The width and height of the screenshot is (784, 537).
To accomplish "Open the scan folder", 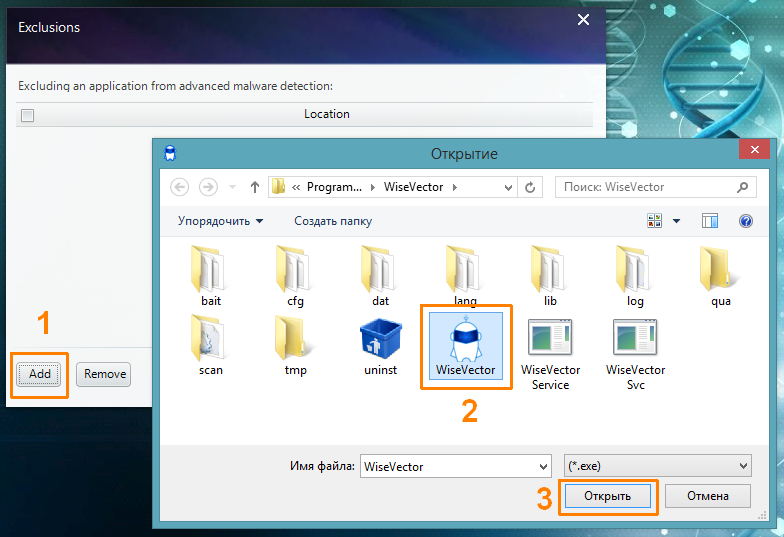I will tap(210, 345).
